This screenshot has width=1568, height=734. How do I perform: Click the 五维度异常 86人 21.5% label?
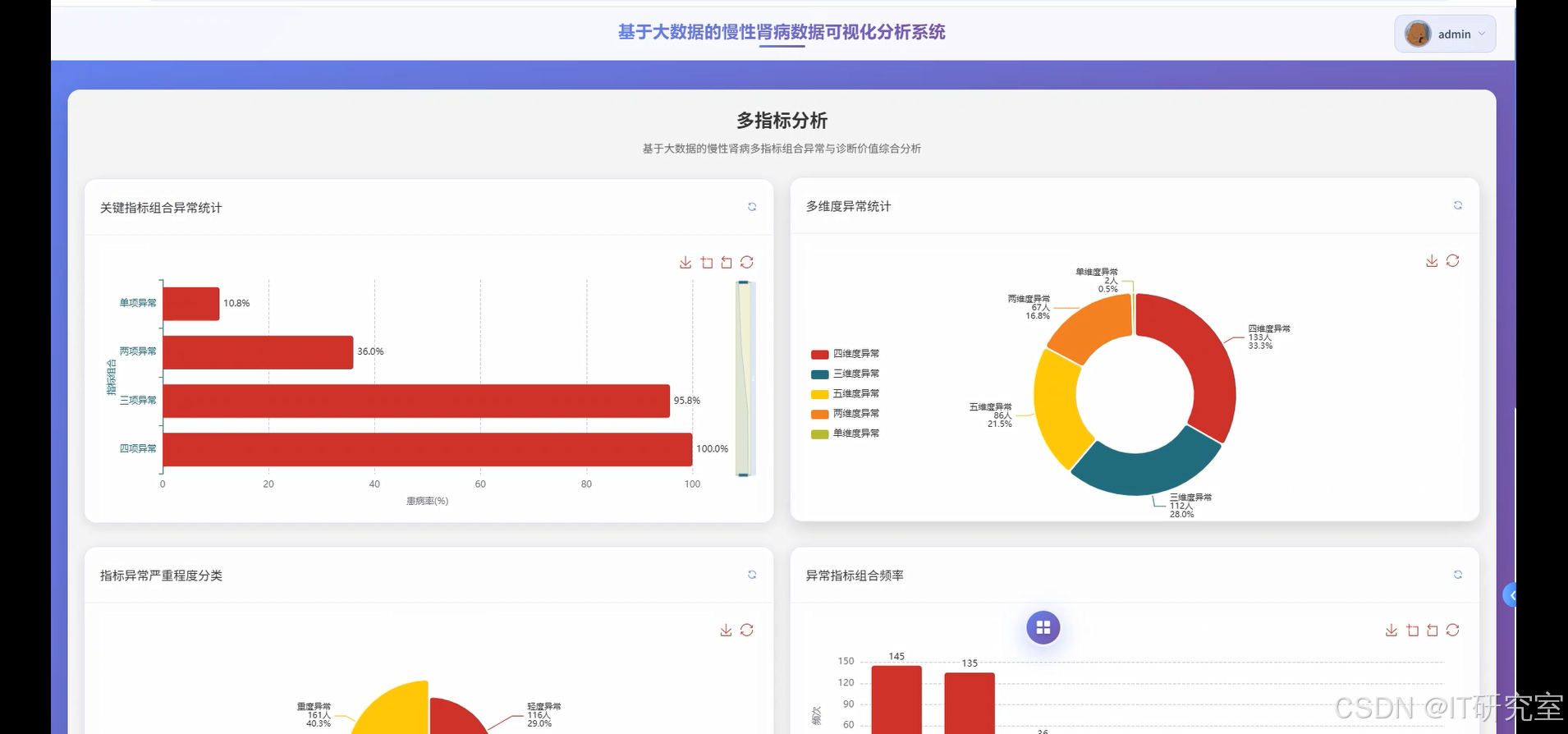tap(991, 415)
